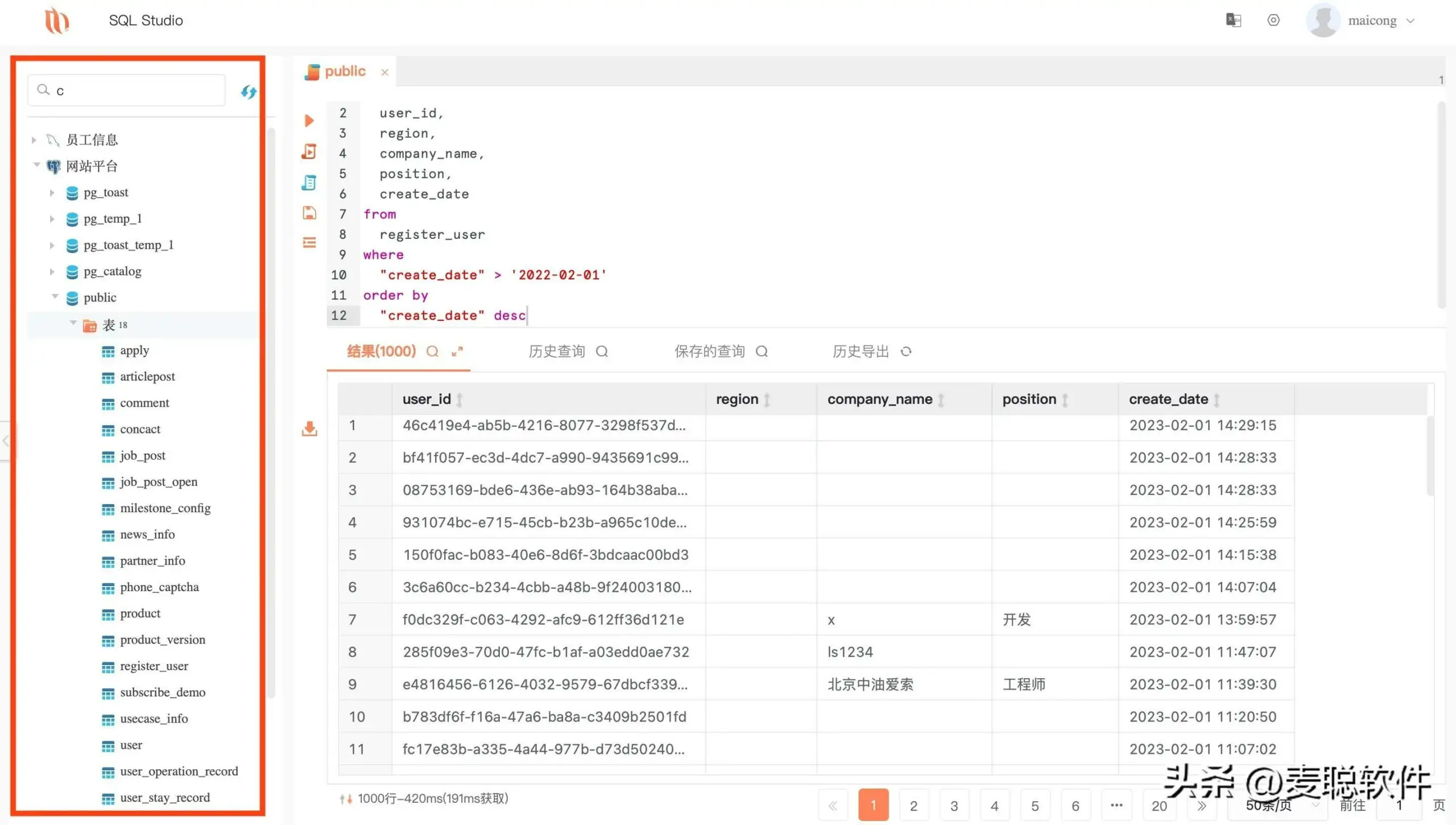Viewport: 1456px width, 825px height.
Task: Toggle sorting on the user_id column
Action: [460, 399]
